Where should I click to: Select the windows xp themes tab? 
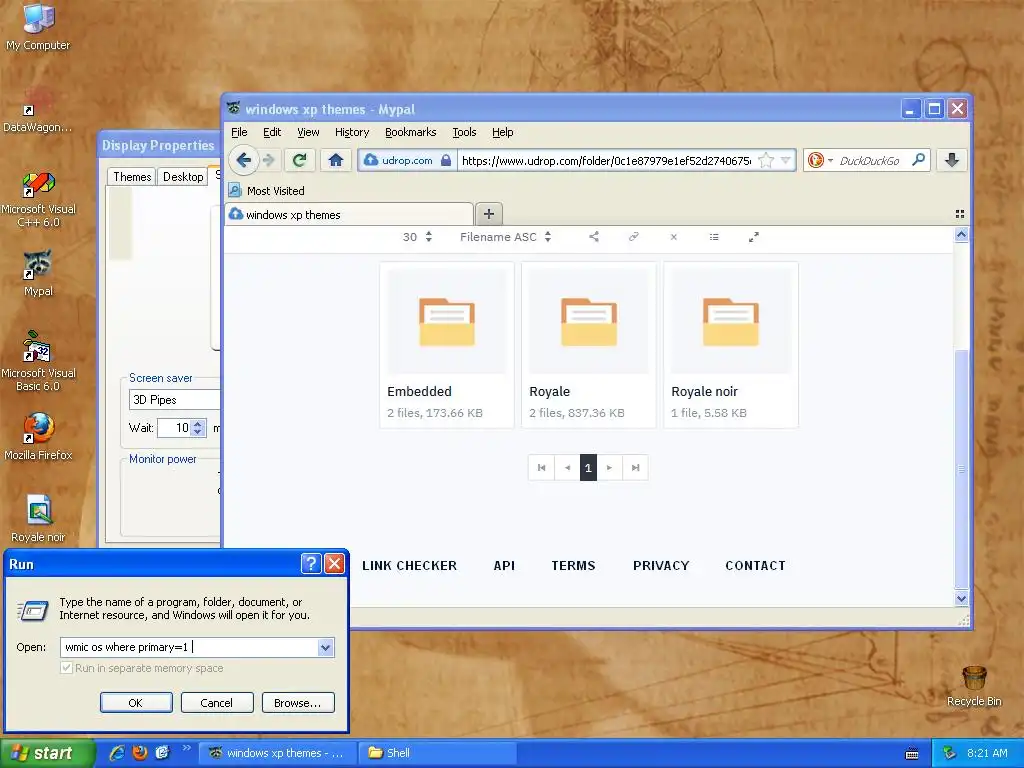[349, 214]
